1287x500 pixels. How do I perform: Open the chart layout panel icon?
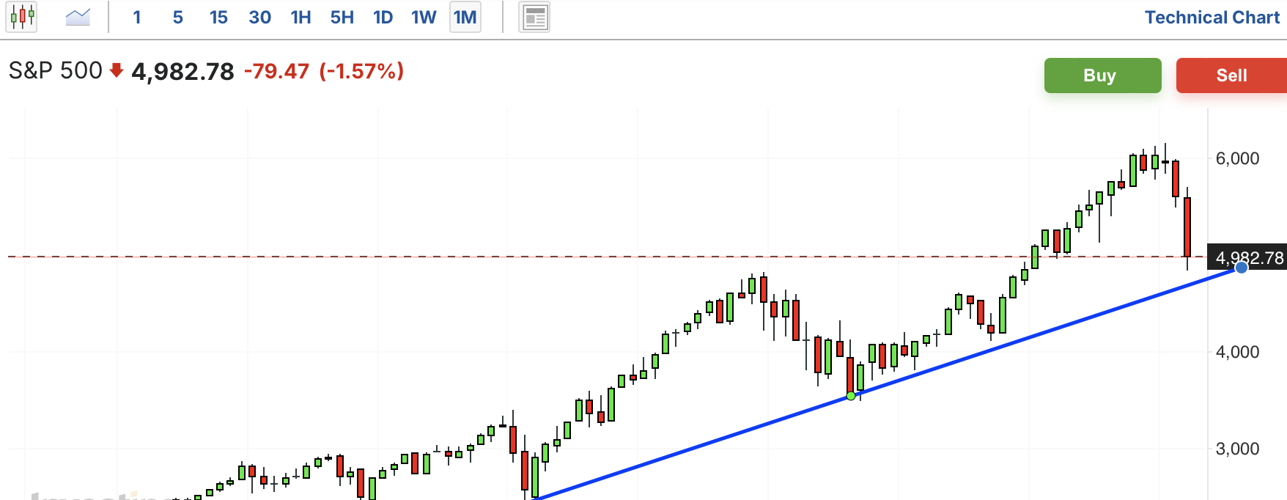click(x=535, y=17)
